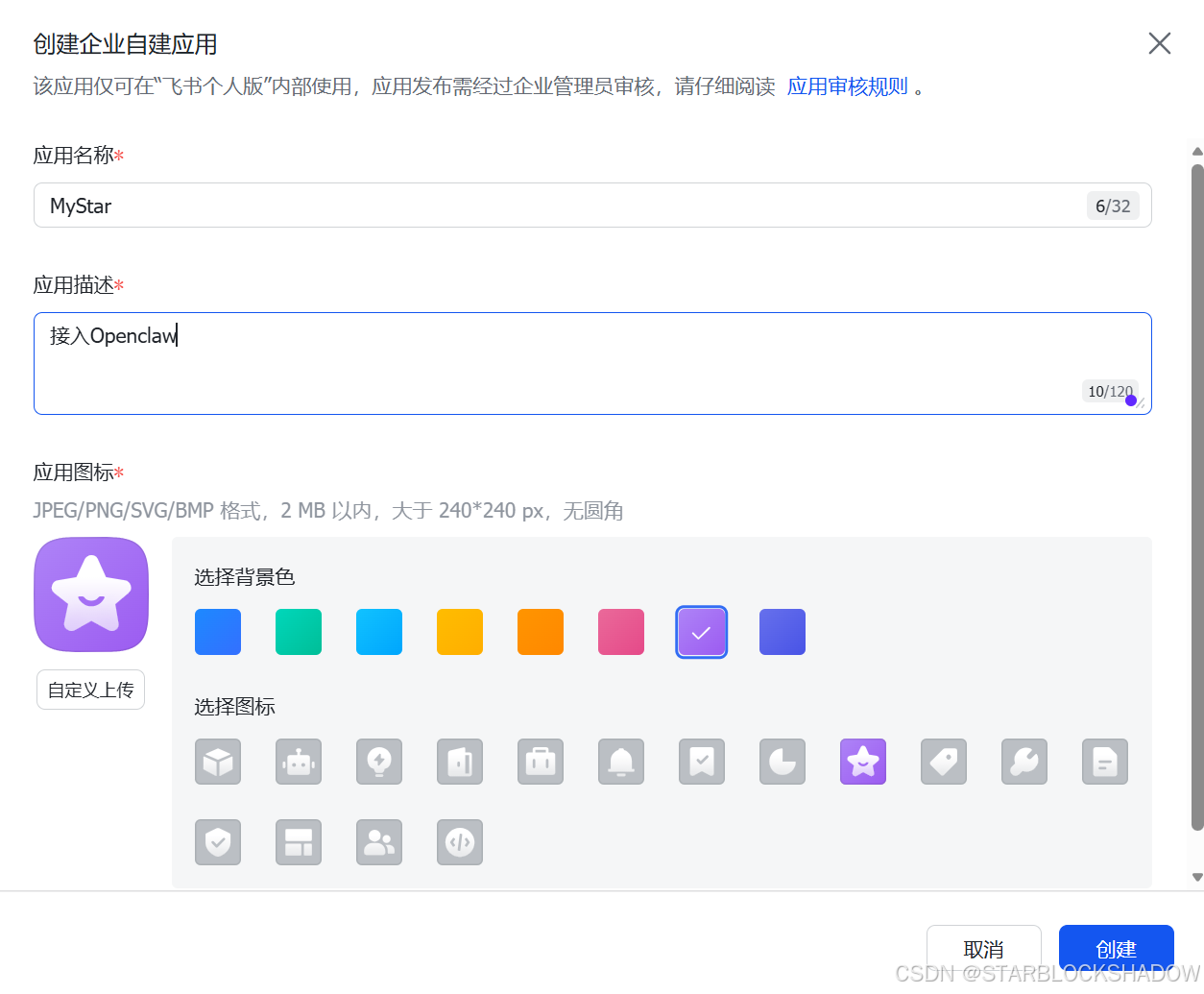The image size is (1204, 994).
Task: Choose the code brackets icon
Action: coord(460,842)
